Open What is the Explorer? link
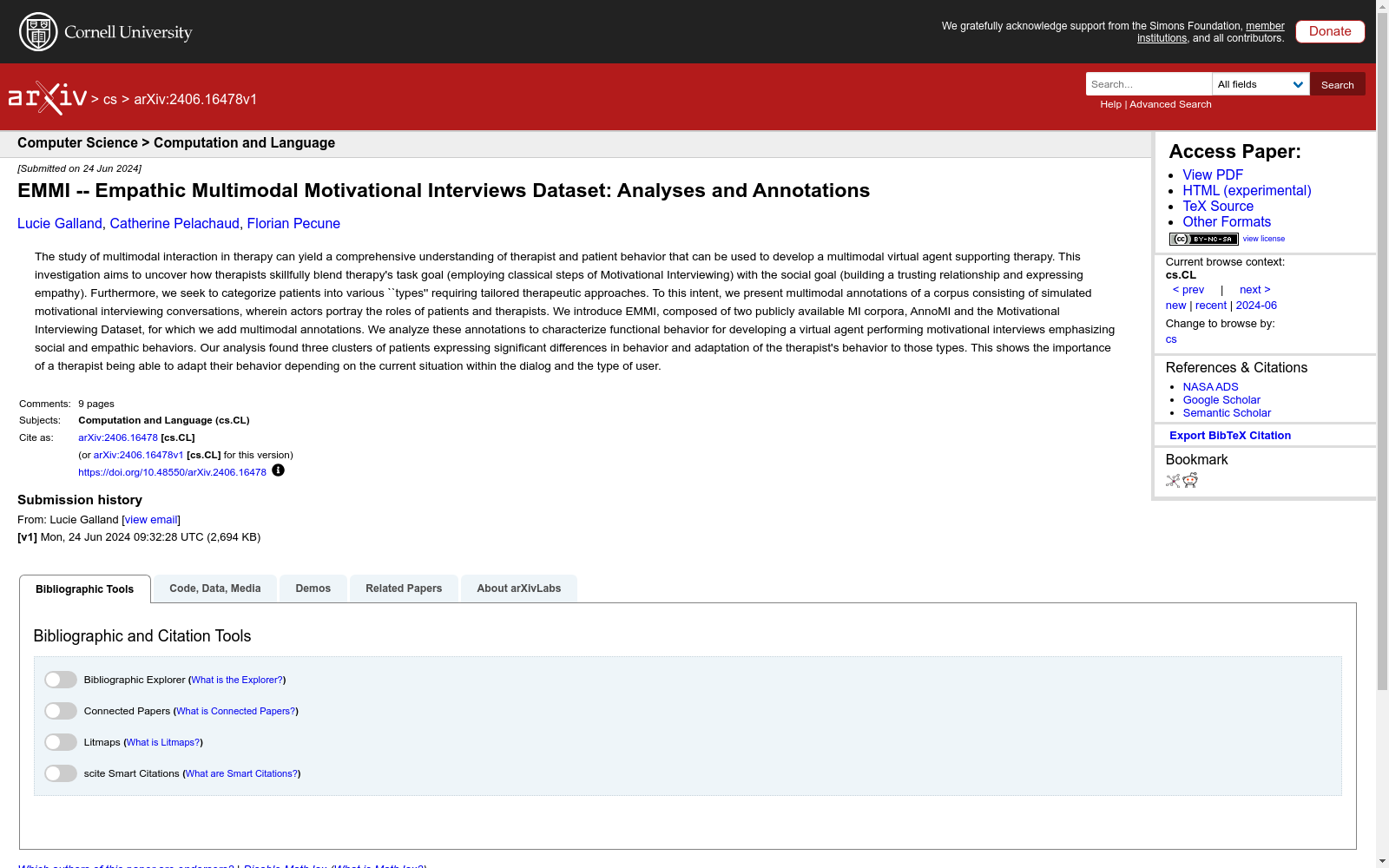1389x868 pixels. (x=237, y=680)
